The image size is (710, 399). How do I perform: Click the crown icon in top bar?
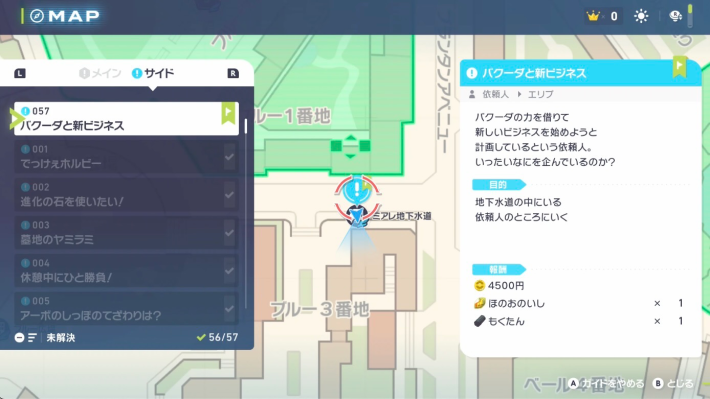[593, 16]
